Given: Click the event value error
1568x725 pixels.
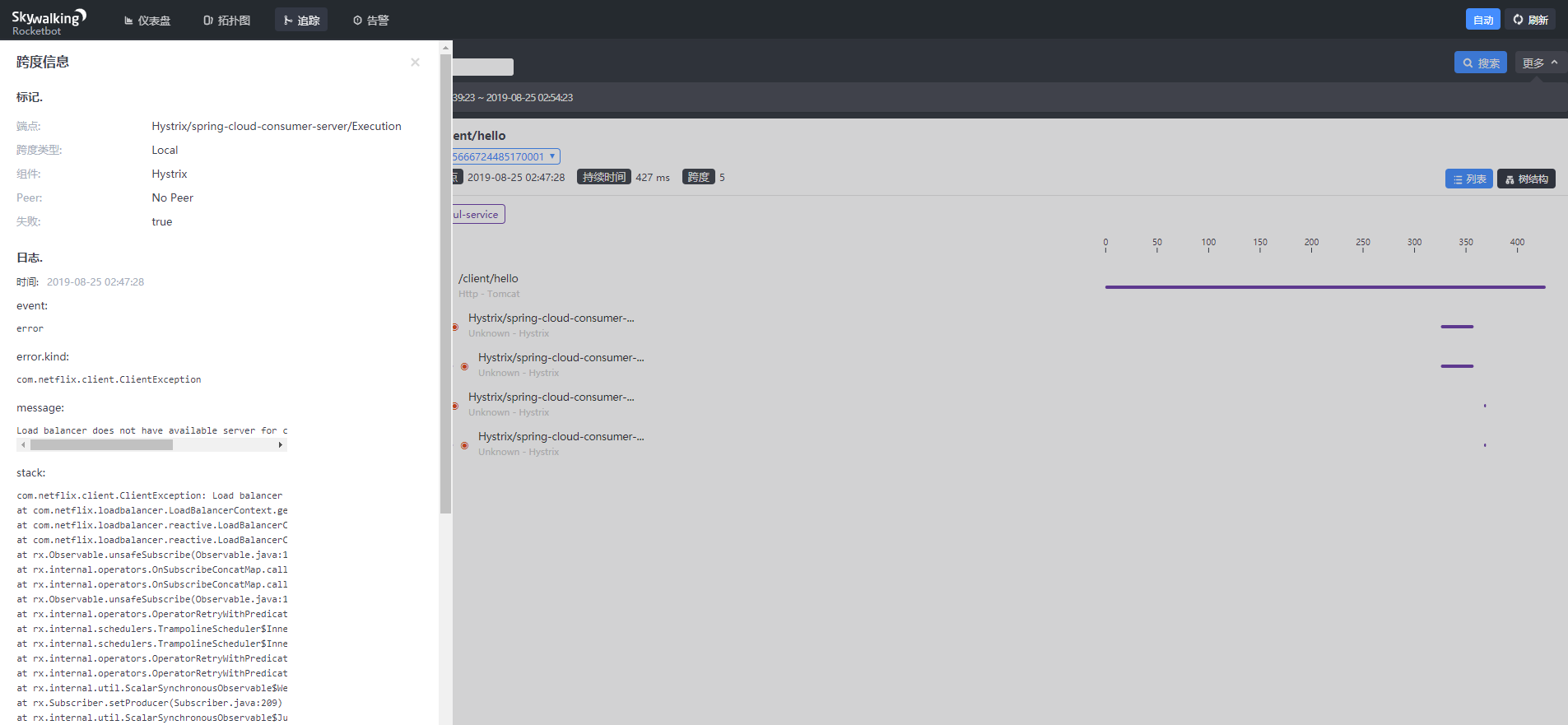Looking at the screenshot, I should click(x=30, y=328).
